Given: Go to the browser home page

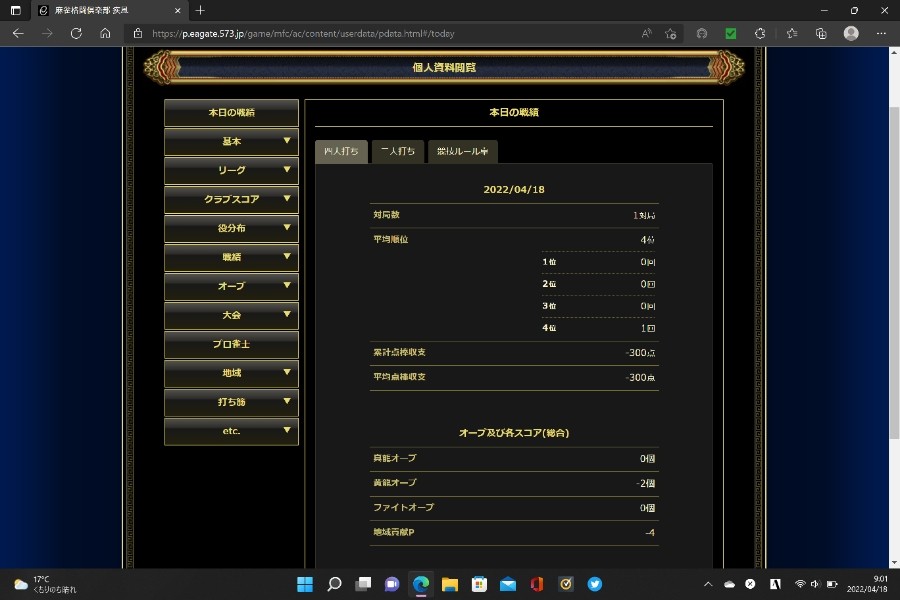Looking at the screenshot, I should [105, 33].
